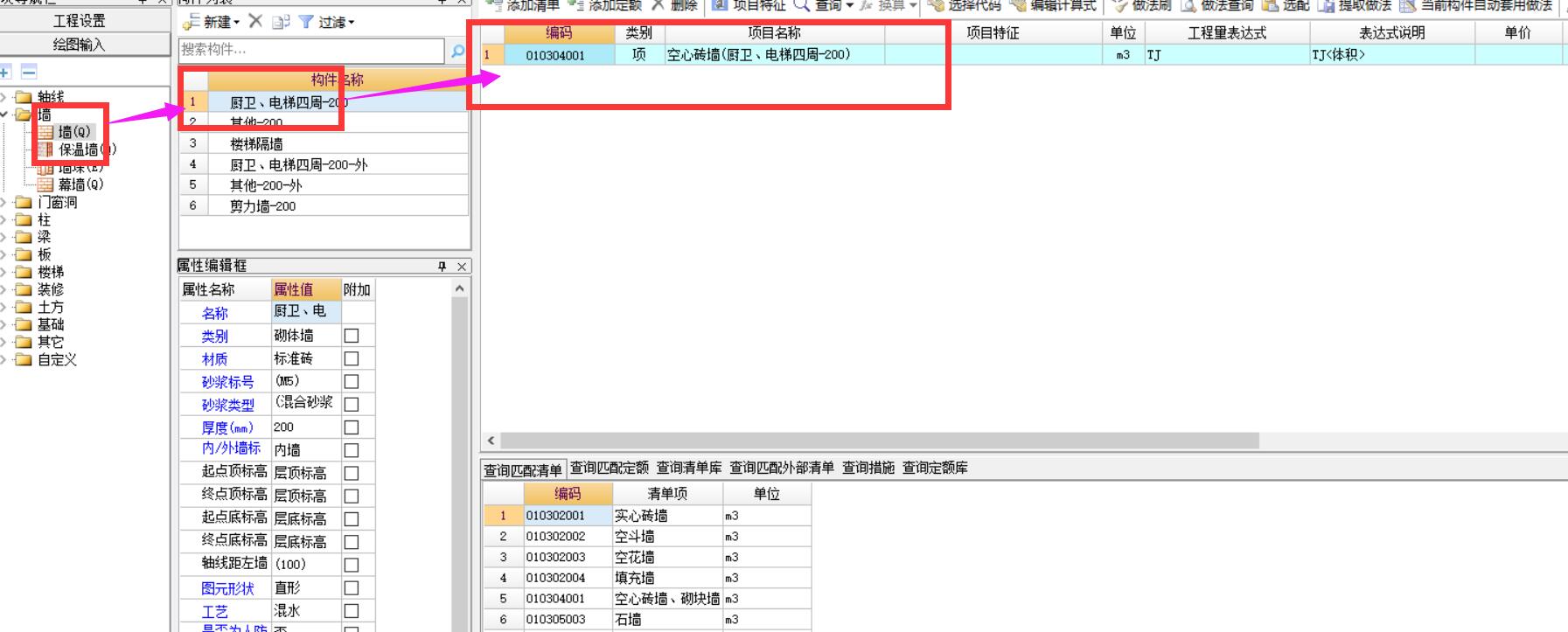Select the 墙(Q) wall icon in the tree
1568x632 pixels.
(x=45, y=132)
